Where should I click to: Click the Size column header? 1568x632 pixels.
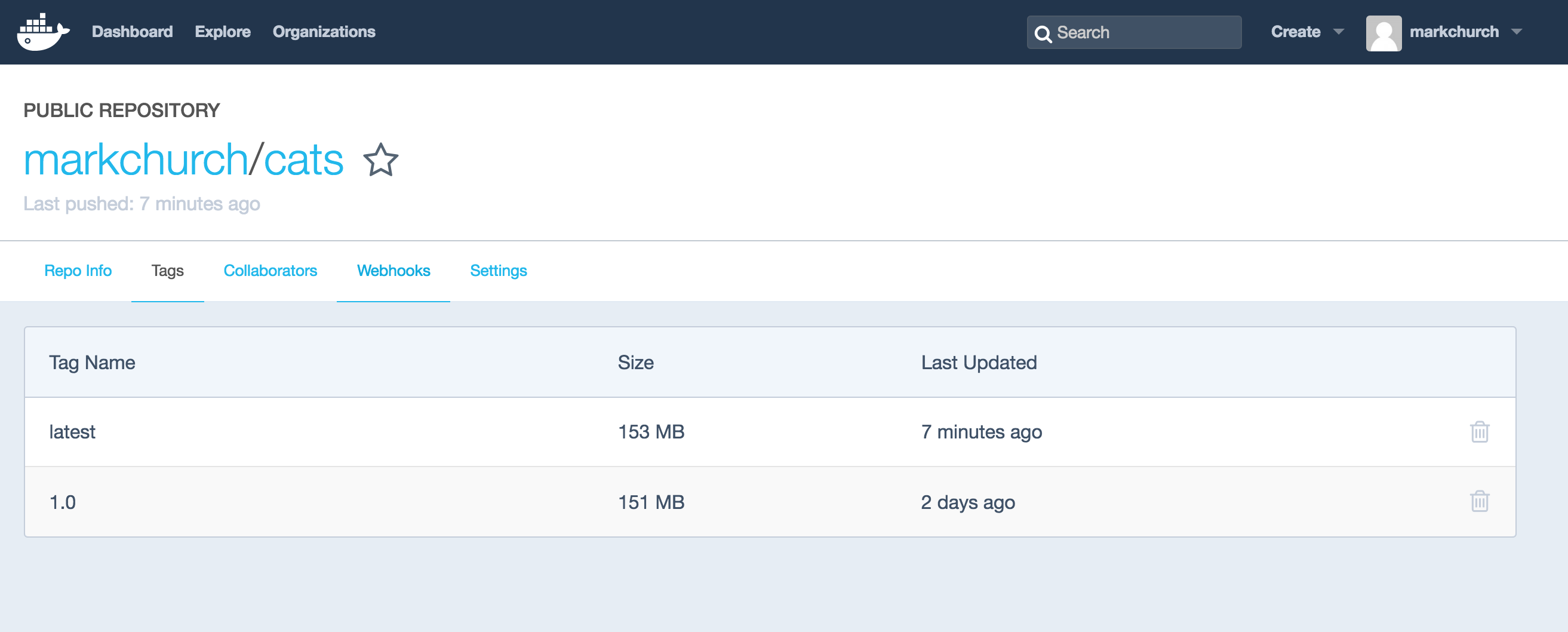(x=635, y=362)
